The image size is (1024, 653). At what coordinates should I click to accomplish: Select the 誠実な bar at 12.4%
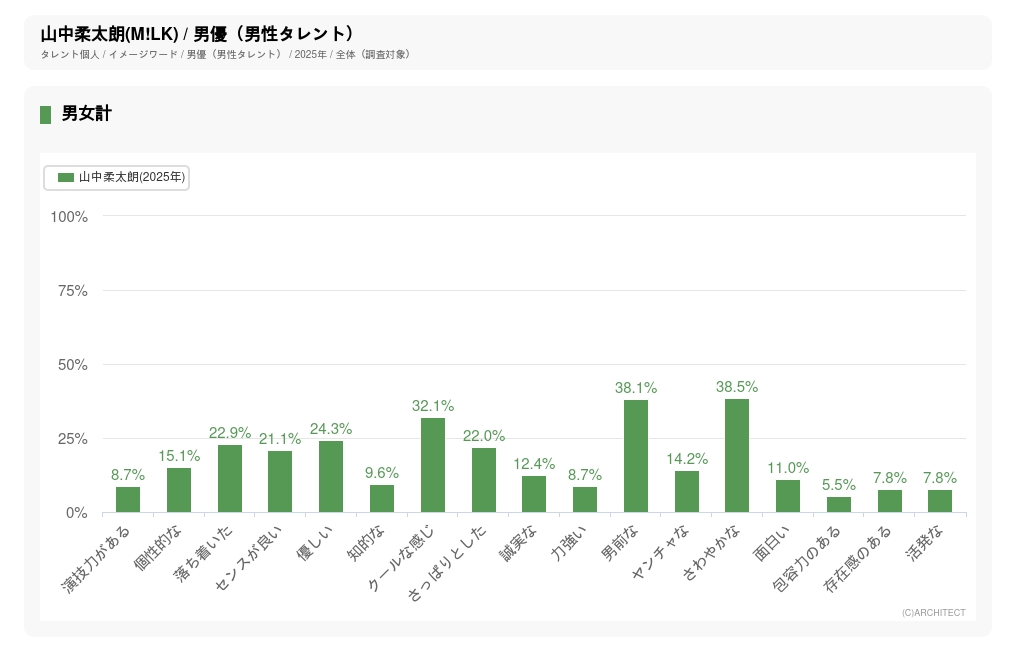coord(534,494)
